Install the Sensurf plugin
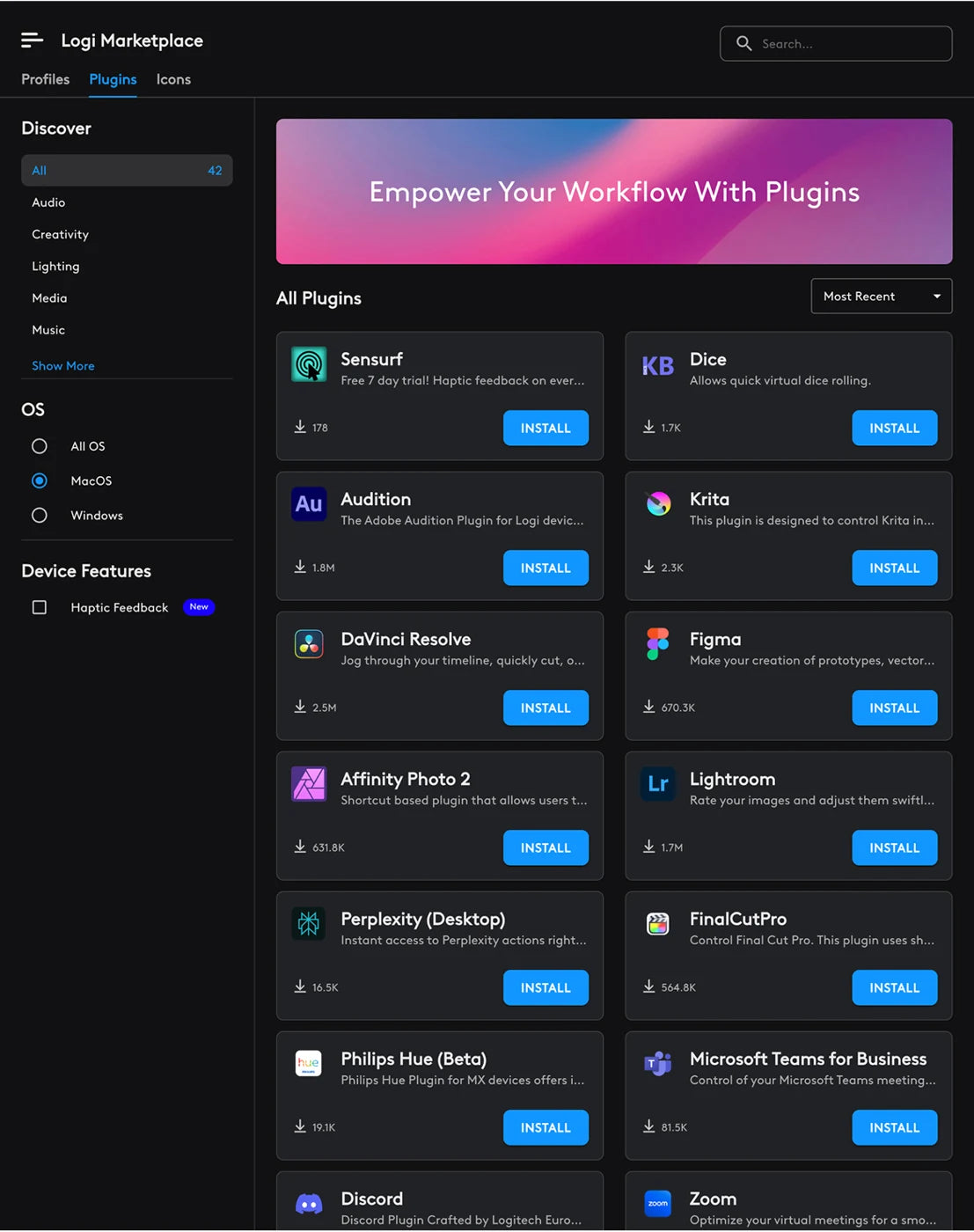The width and height of the screenshot is (974, 1232). (546, 428)
